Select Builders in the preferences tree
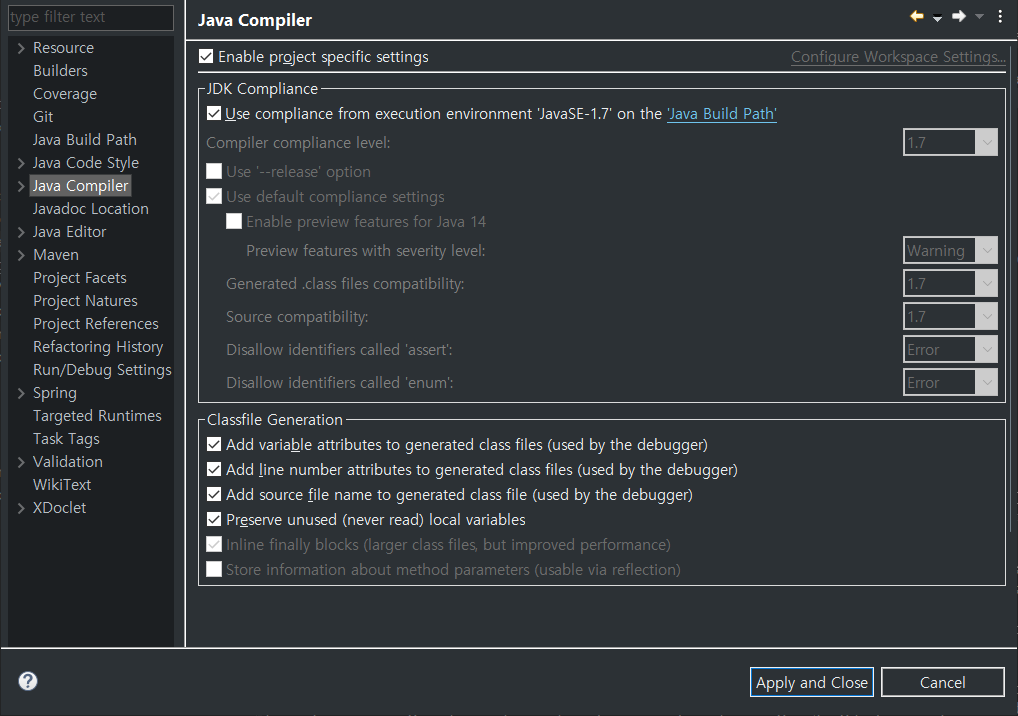Viewport: 1018px width, 716px height. click(60, 71)
